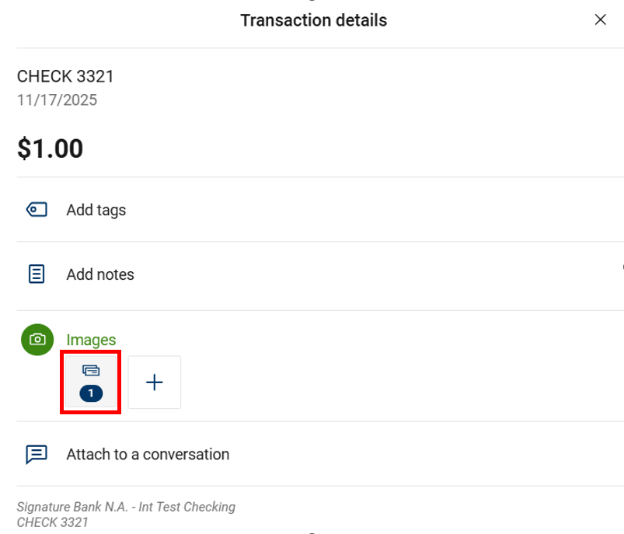Open Add tags option

tap(96, 210)
